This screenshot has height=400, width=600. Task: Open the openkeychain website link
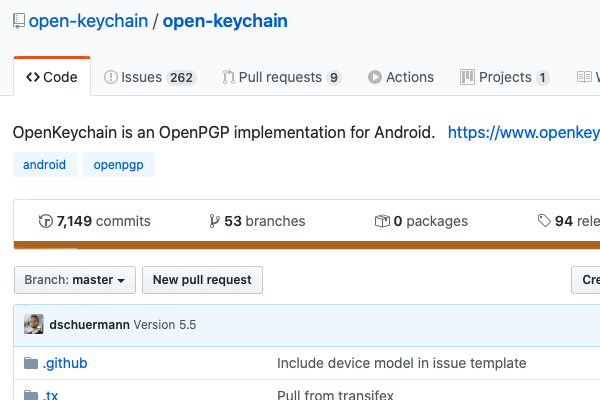coord(523,132)
